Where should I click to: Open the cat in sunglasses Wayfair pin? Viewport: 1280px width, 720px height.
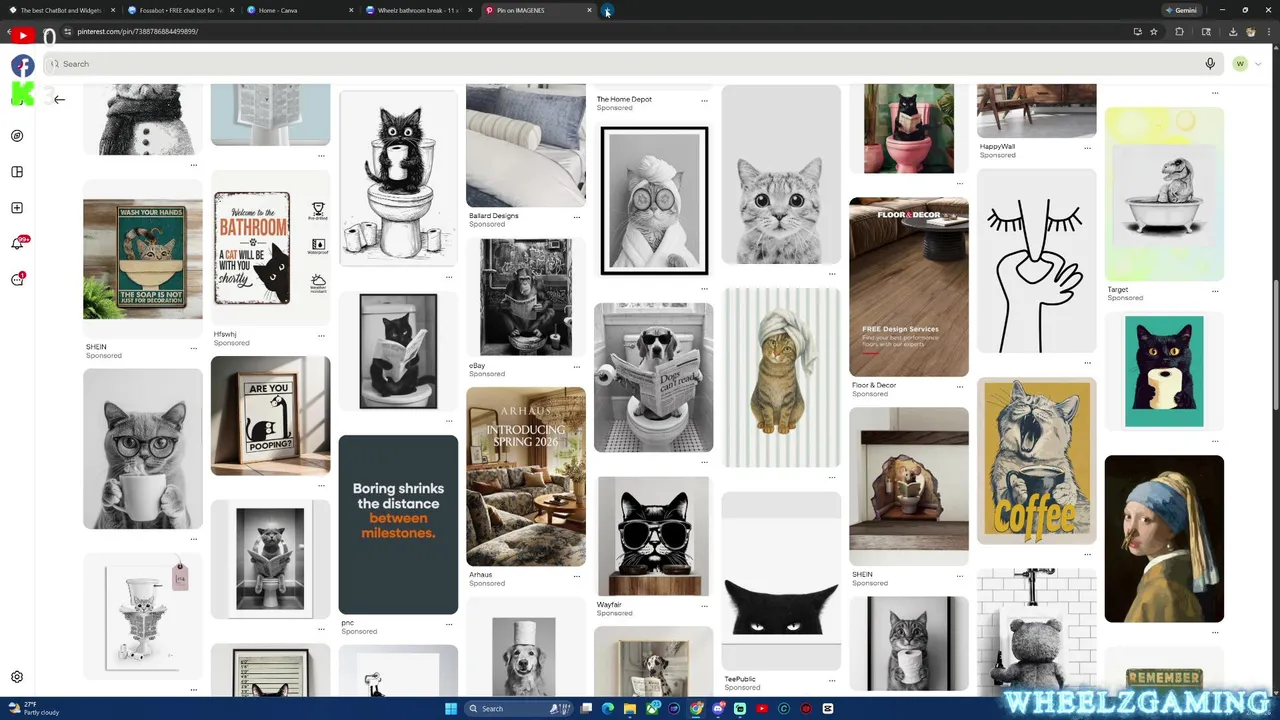tap(653, 536)
